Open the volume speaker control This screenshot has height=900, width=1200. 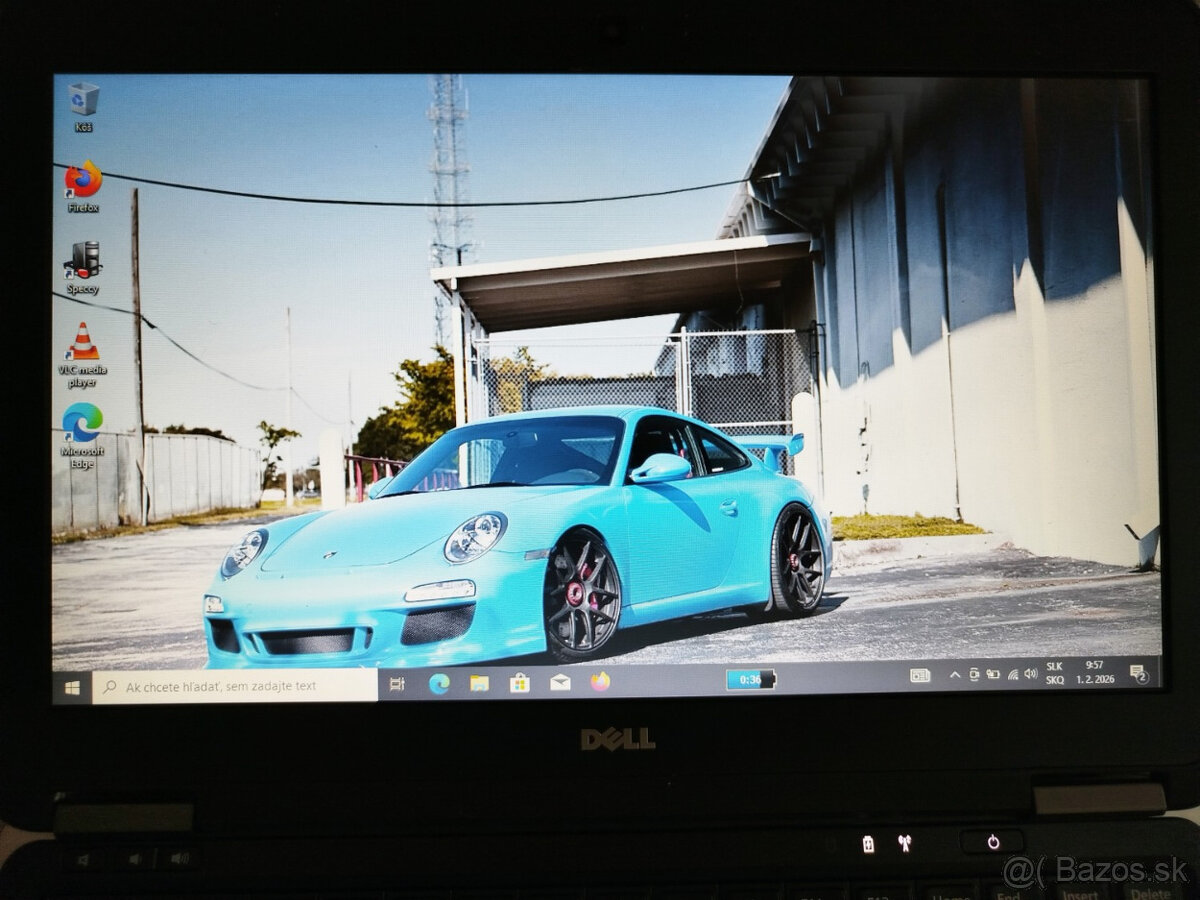[1031, 674]
